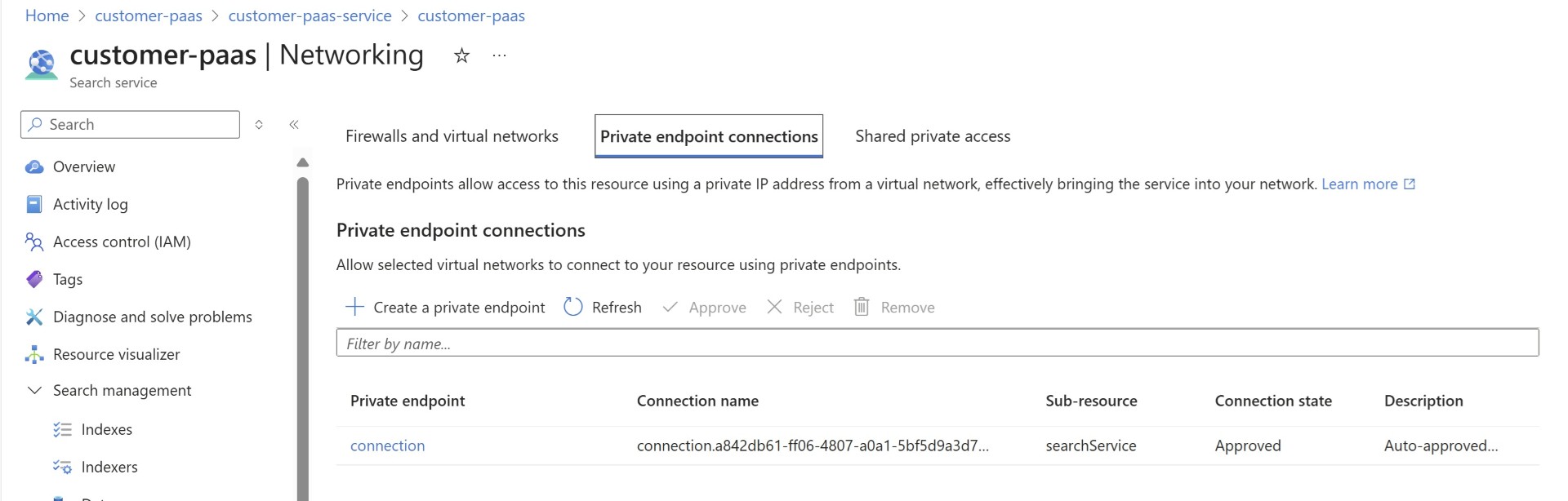Click the Reject button label

tap(813, 308)
